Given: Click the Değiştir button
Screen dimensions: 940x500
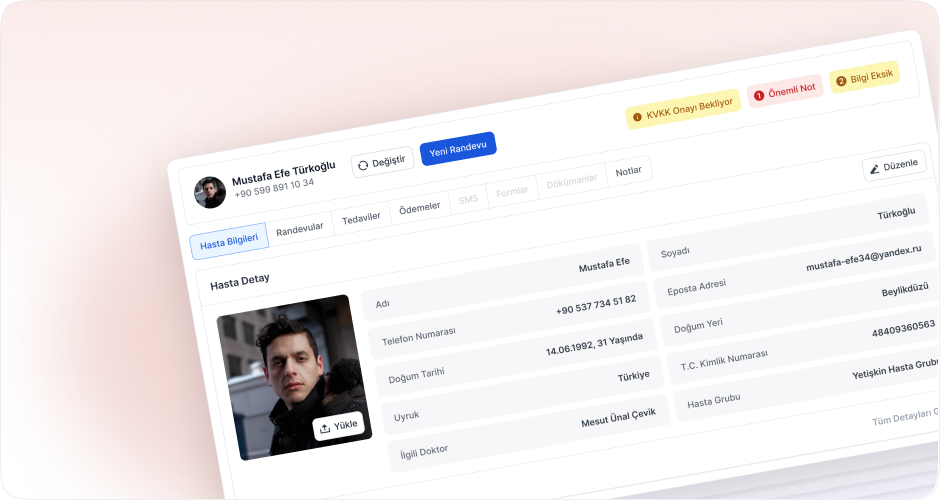Looking at the screenshot, I should coord(382,162).
